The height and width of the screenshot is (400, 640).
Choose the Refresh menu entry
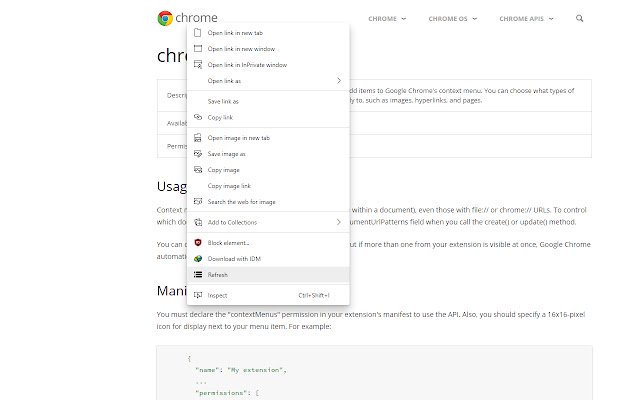coord(268,274)
